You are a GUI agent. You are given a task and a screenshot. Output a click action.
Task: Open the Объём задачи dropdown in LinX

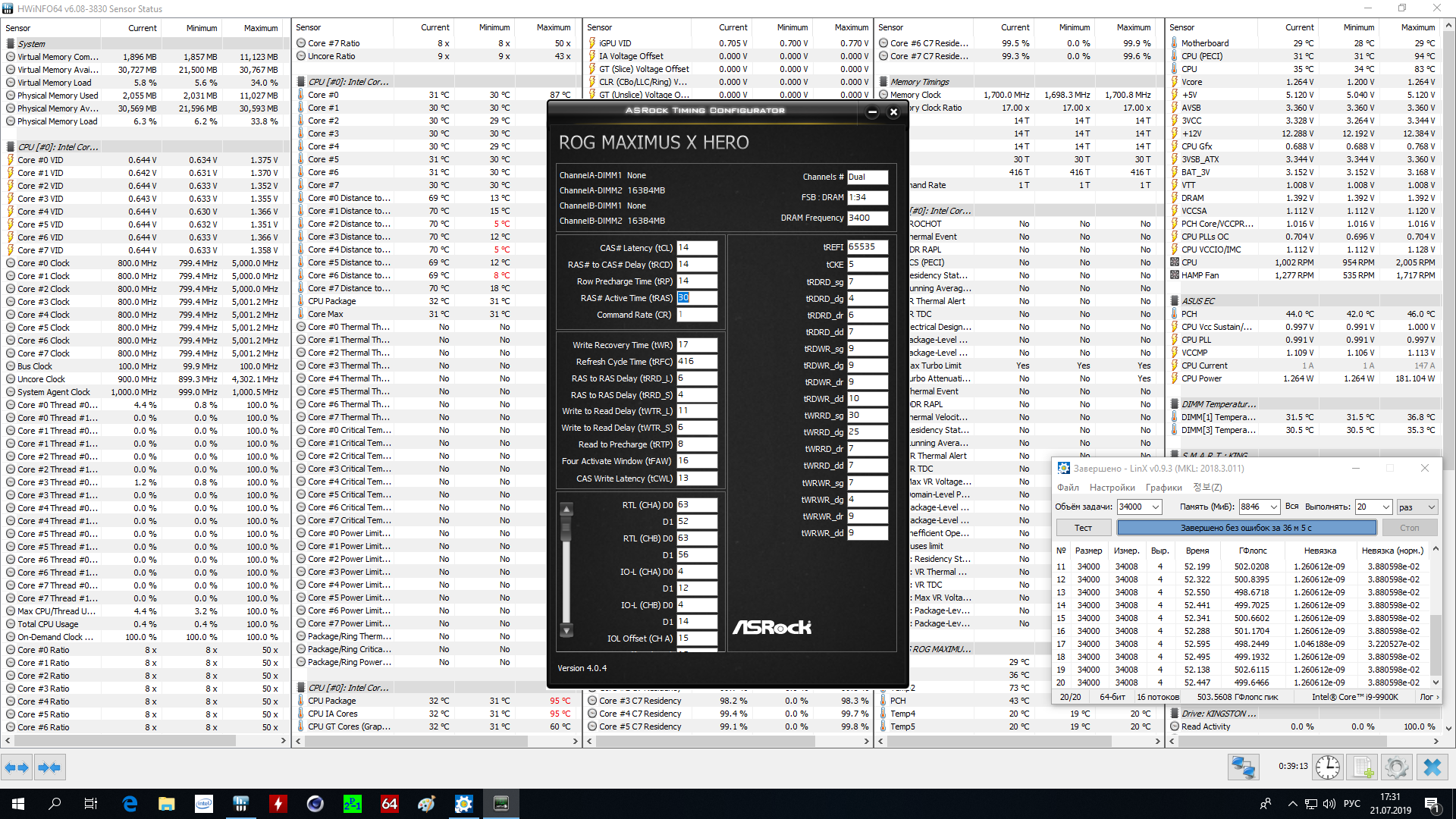[x=1155, y=507]
